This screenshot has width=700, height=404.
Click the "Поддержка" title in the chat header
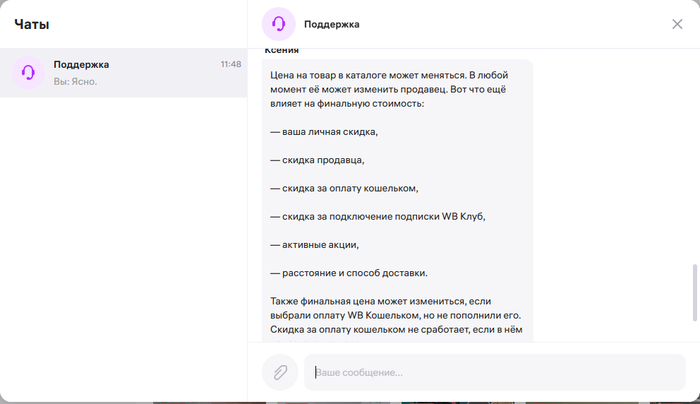[332, 24]
